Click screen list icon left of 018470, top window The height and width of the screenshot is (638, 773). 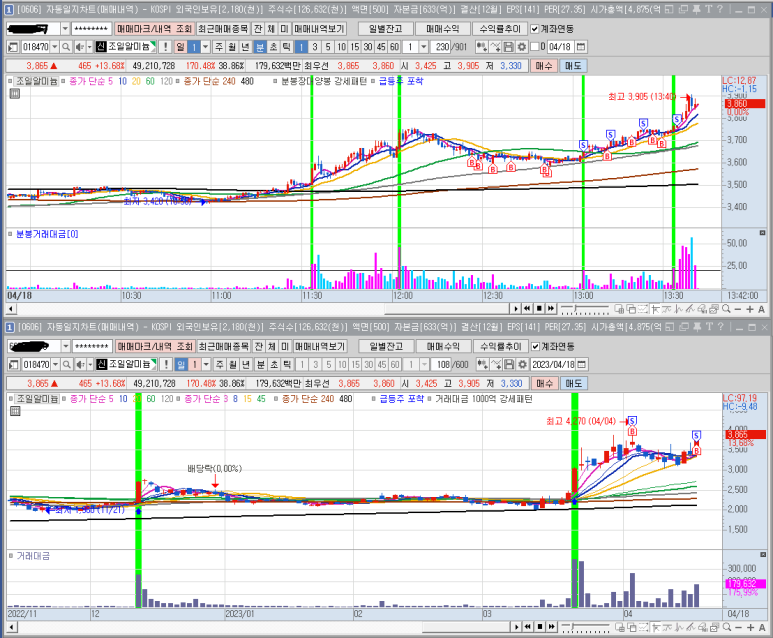click(x=13, y=47)
